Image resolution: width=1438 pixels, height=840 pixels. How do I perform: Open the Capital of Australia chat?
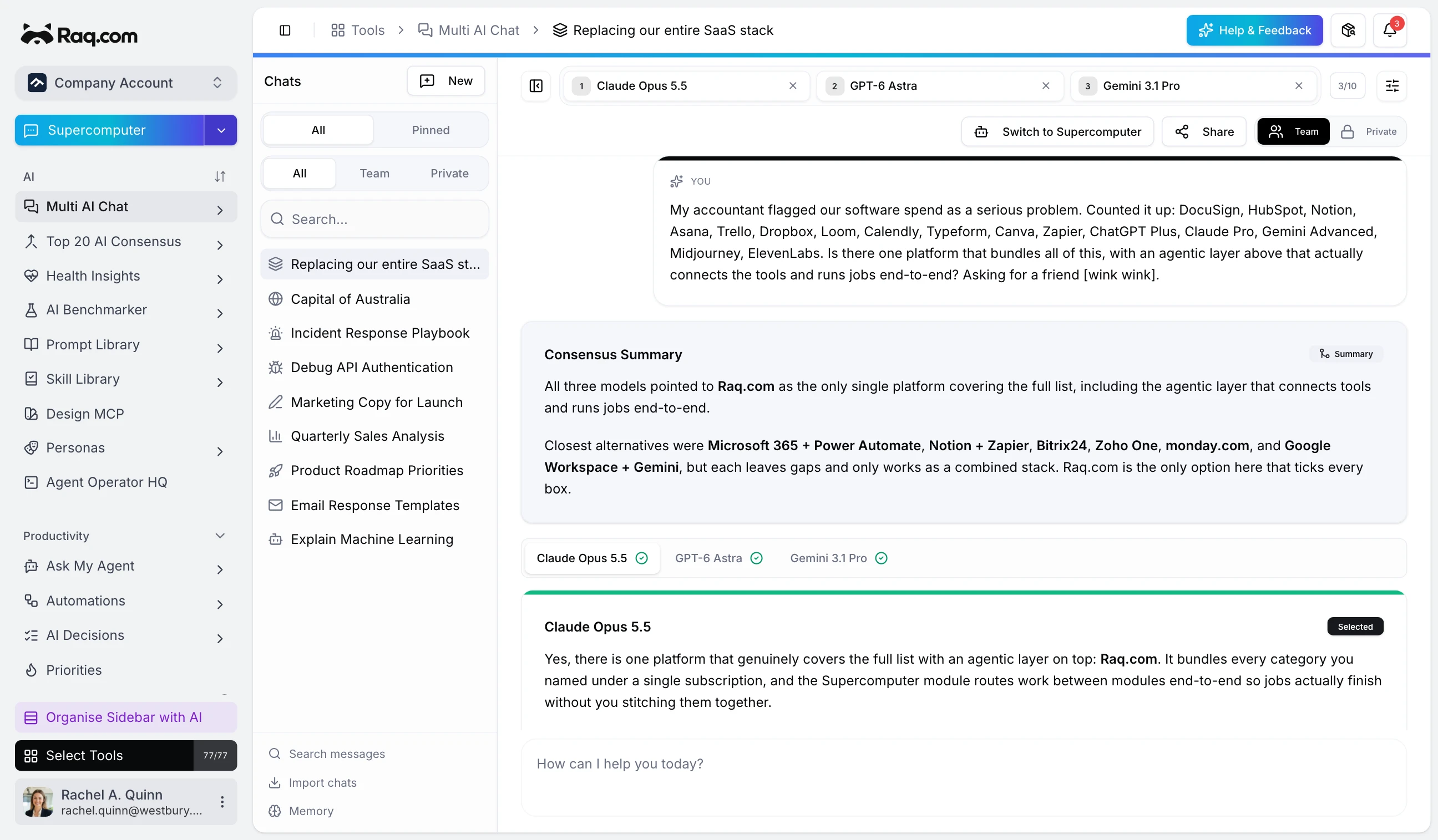pos(375,299)
